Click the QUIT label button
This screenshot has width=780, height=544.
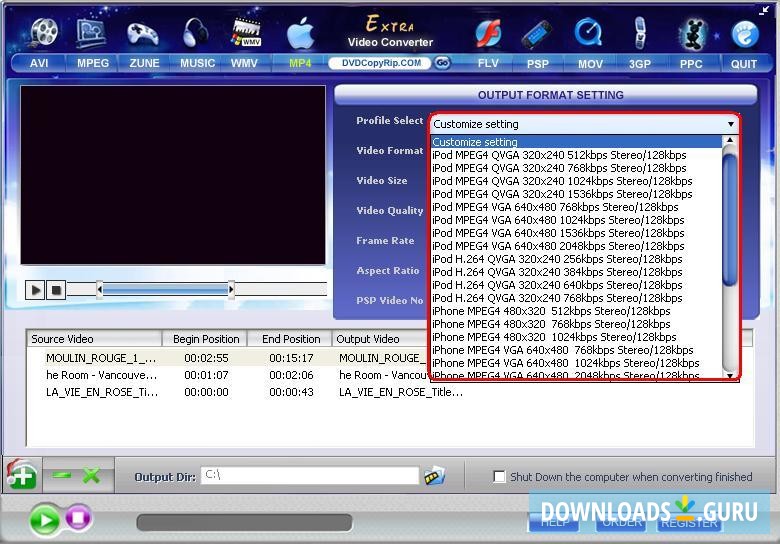click(x=744, y=64)
